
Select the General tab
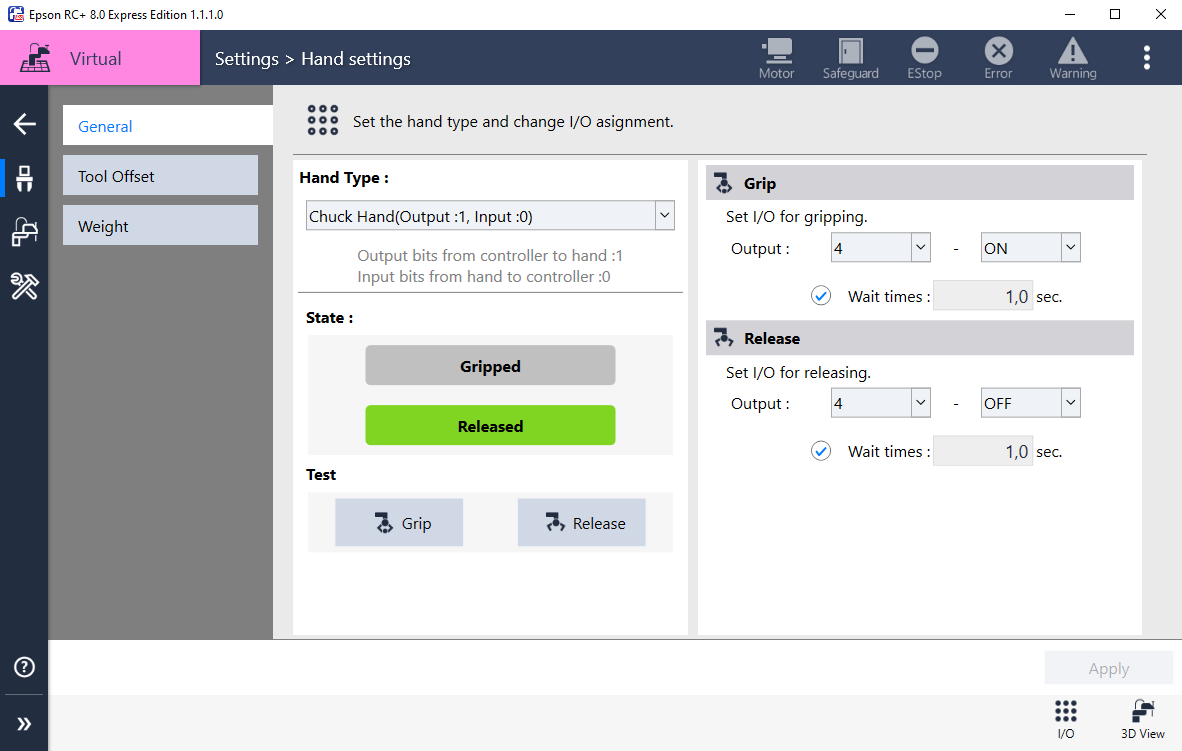(x=167, y=126)
